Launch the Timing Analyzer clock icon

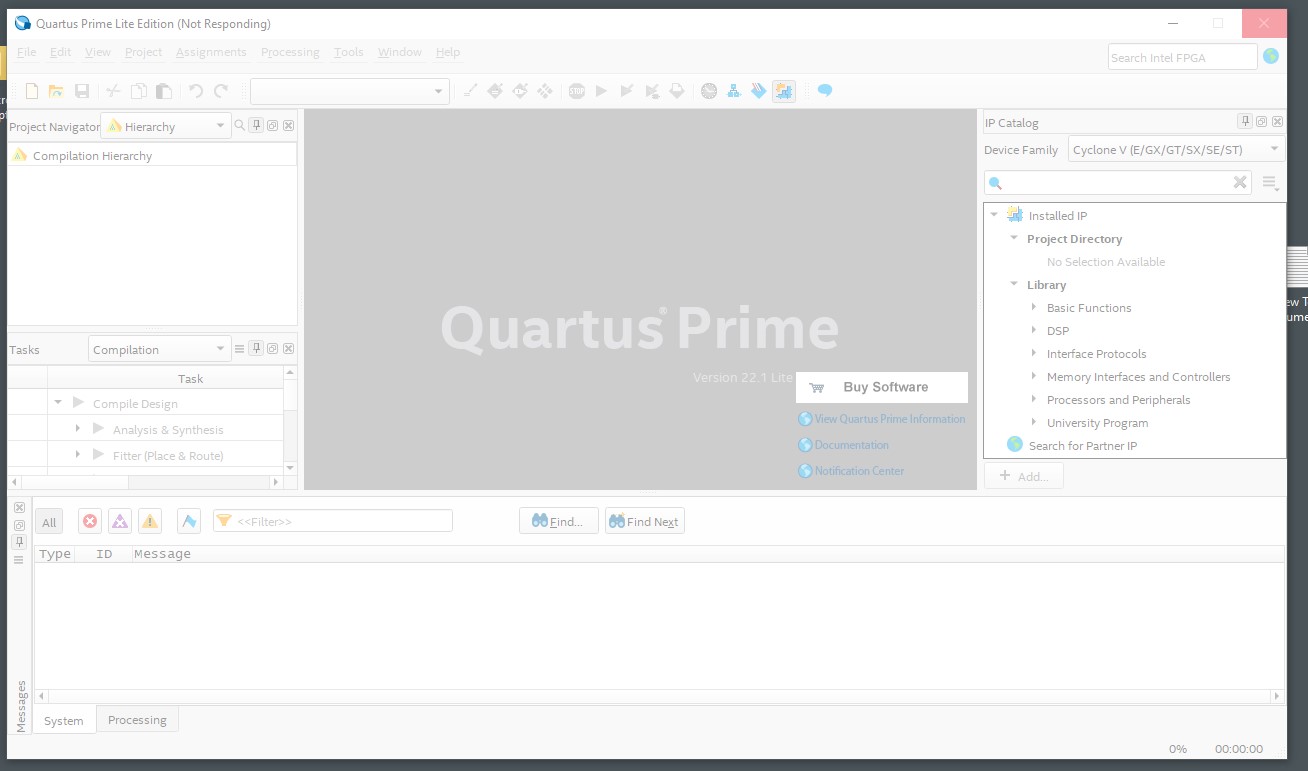pyautogui.click(x=709, y=90)
